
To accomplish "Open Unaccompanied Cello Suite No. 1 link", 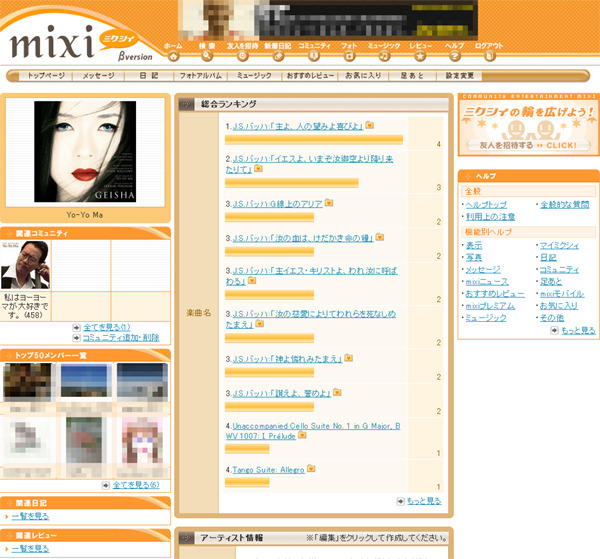I will coord(313,431).
